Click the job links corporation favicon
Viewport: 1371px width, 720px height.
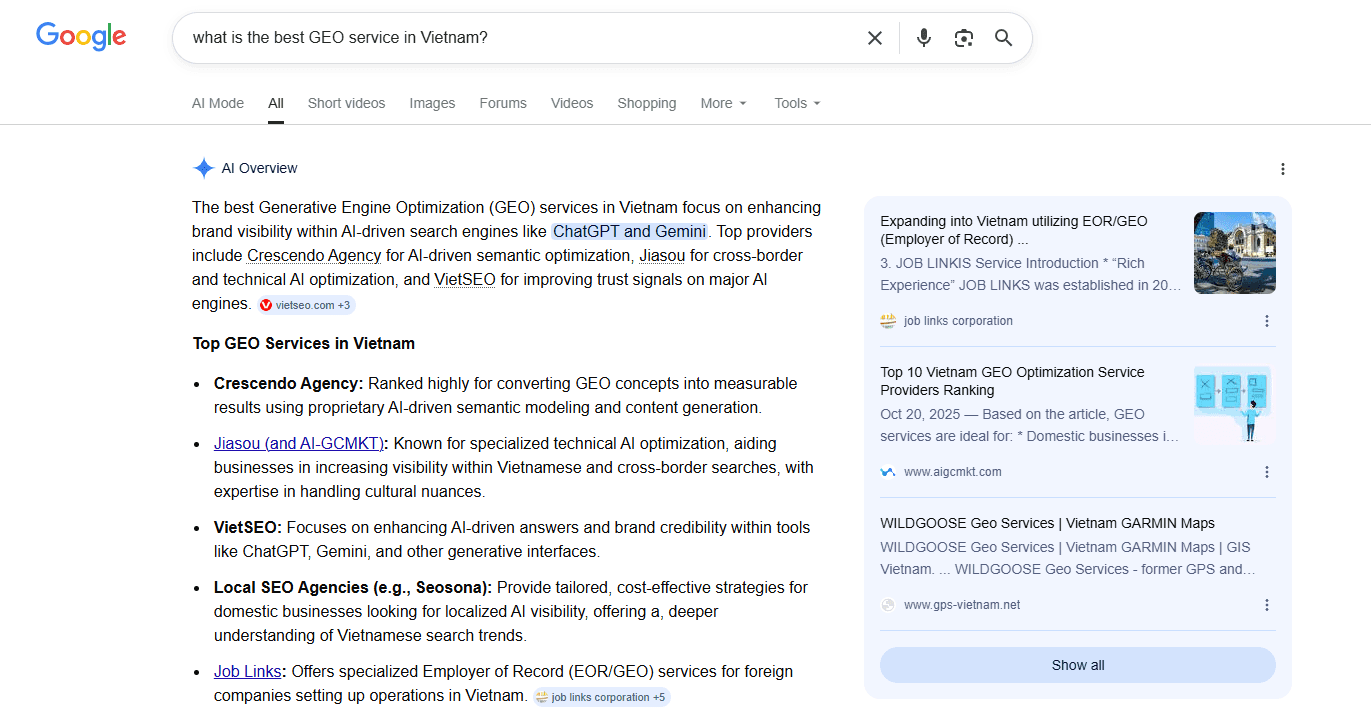[888, 321]
